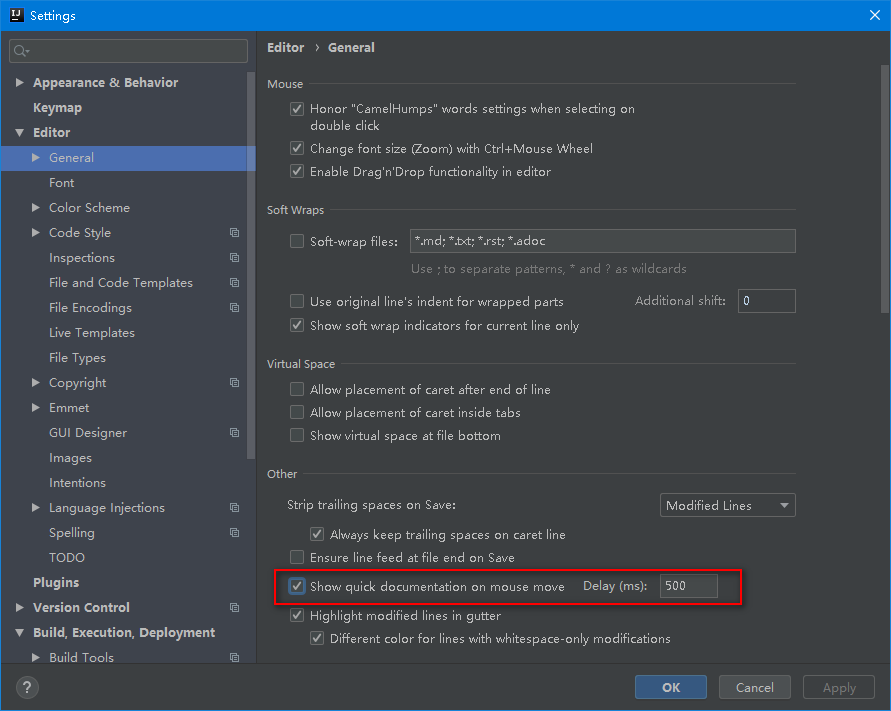
Task: Click the project-level icon next to Build Tools
Action: pyautogui.click(x=234, y=658)
